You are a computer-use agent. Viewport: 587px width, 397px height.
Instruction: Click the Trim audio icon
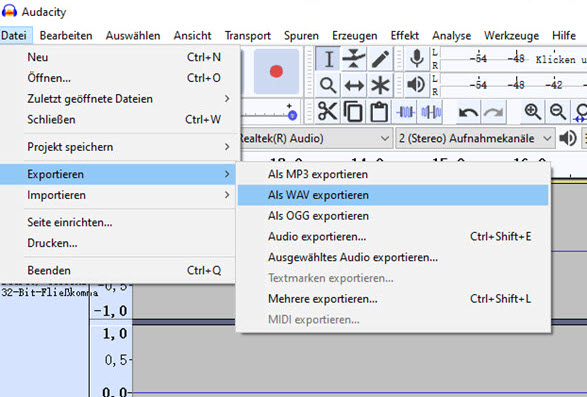(x=405, y=112)
